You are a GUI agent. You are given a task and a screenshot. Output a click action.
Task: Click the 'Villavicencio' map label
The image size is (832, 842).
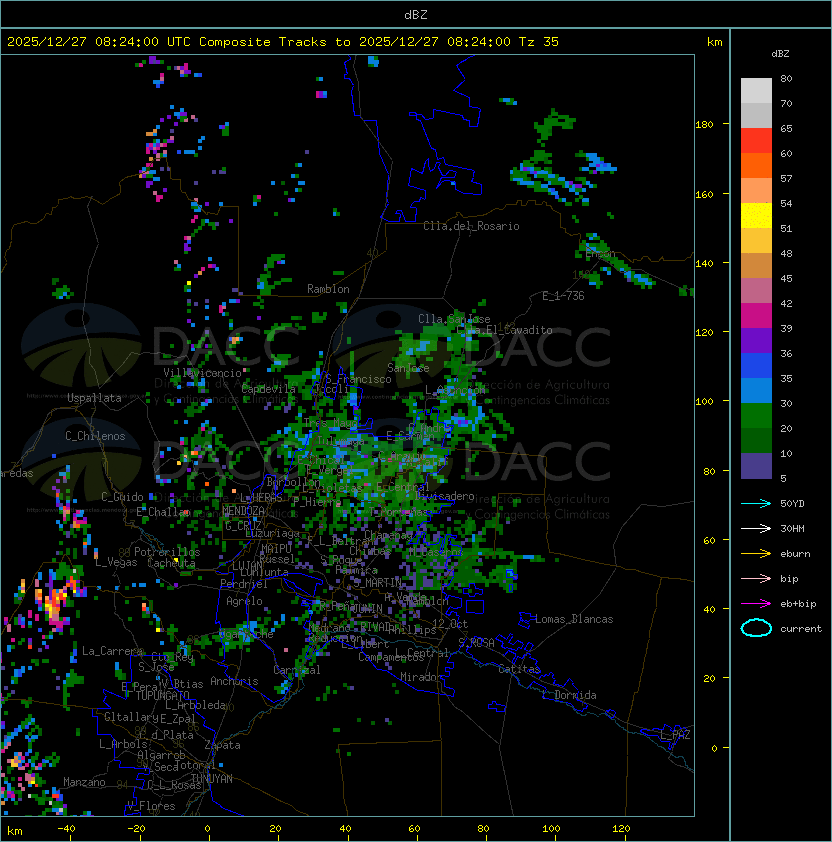pos(202,373)
